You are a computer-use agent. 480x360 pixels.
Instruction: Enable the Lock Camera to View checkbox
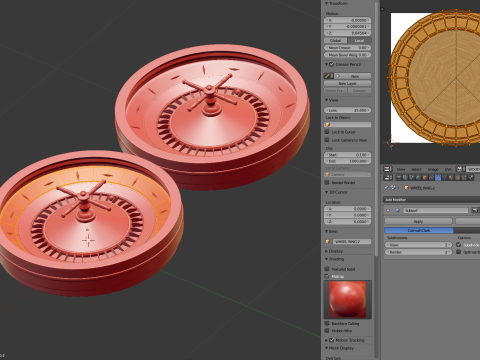327,140
